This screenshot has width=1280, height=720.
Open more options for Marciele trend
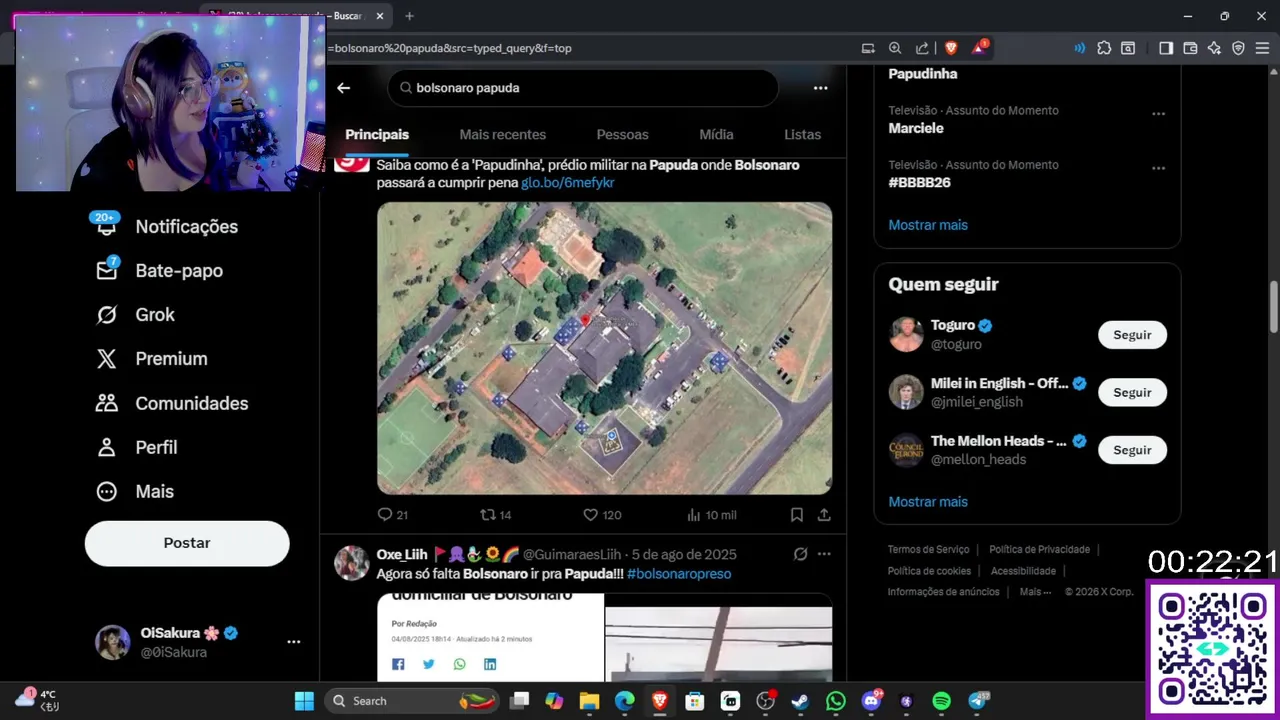pos(1158,113)
